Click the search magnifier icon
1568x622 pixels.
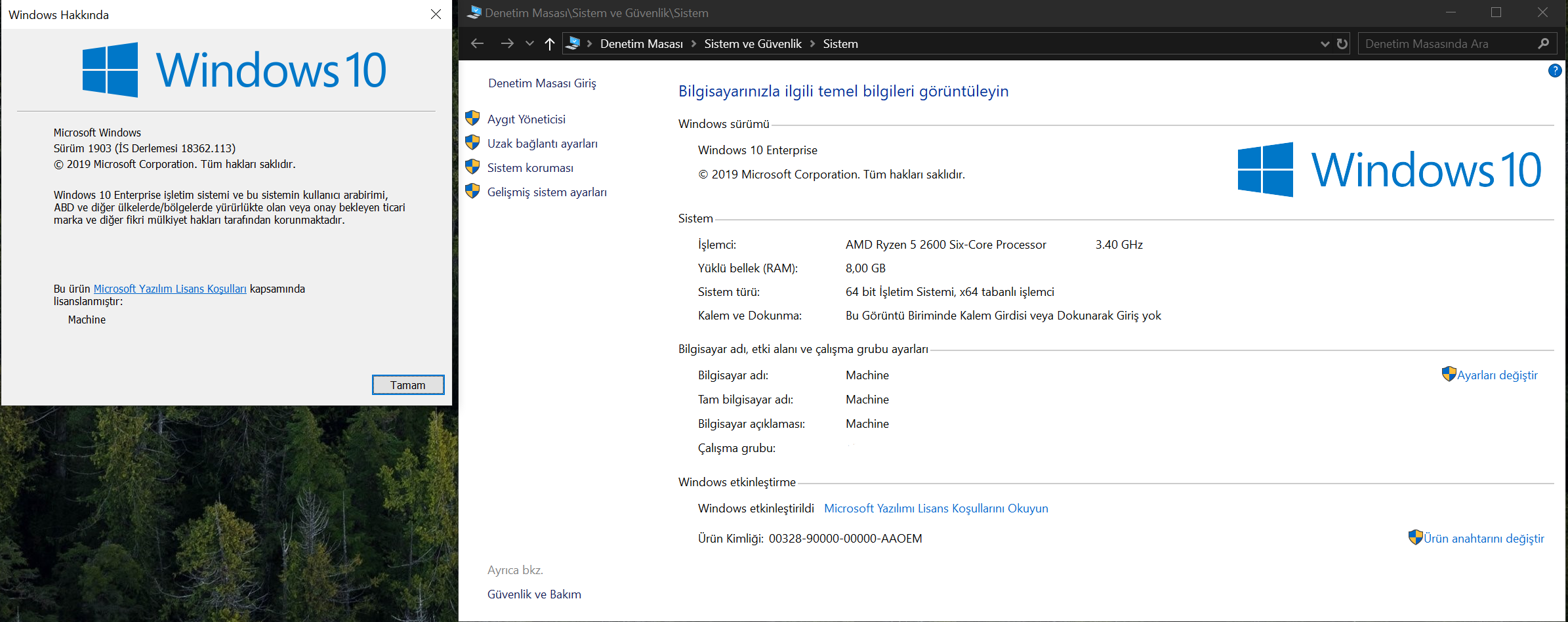click(x=1543, y=44)
